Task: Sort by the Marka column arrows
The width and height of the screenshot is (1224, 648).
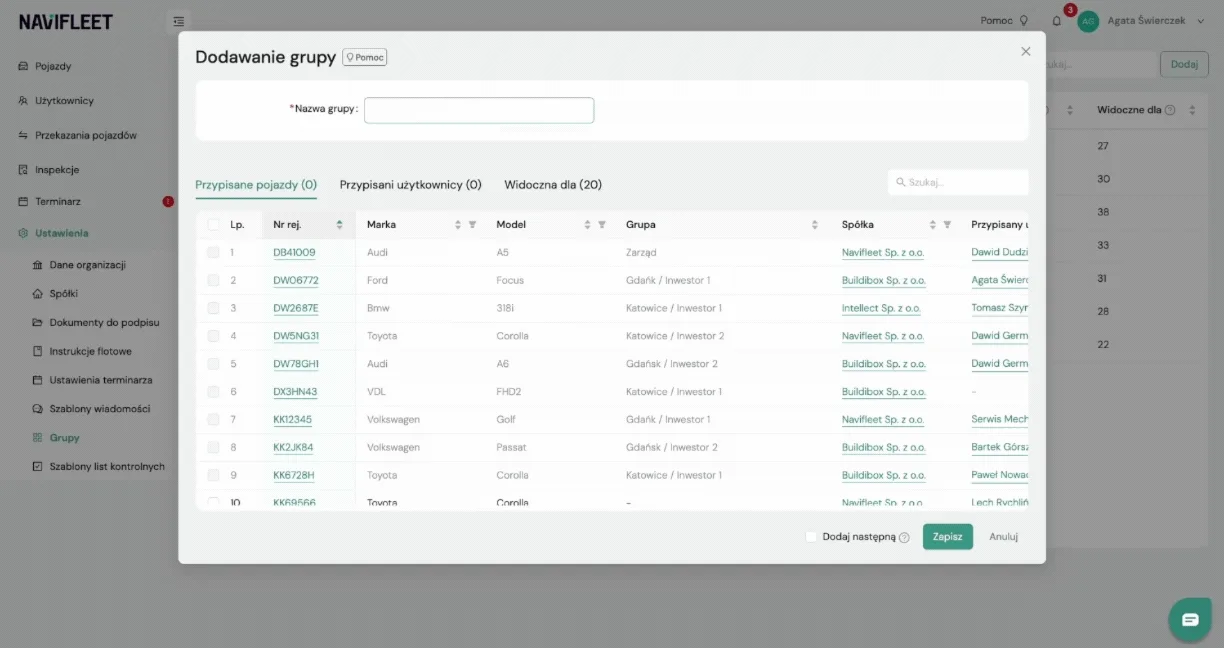Action: point(458,225)
